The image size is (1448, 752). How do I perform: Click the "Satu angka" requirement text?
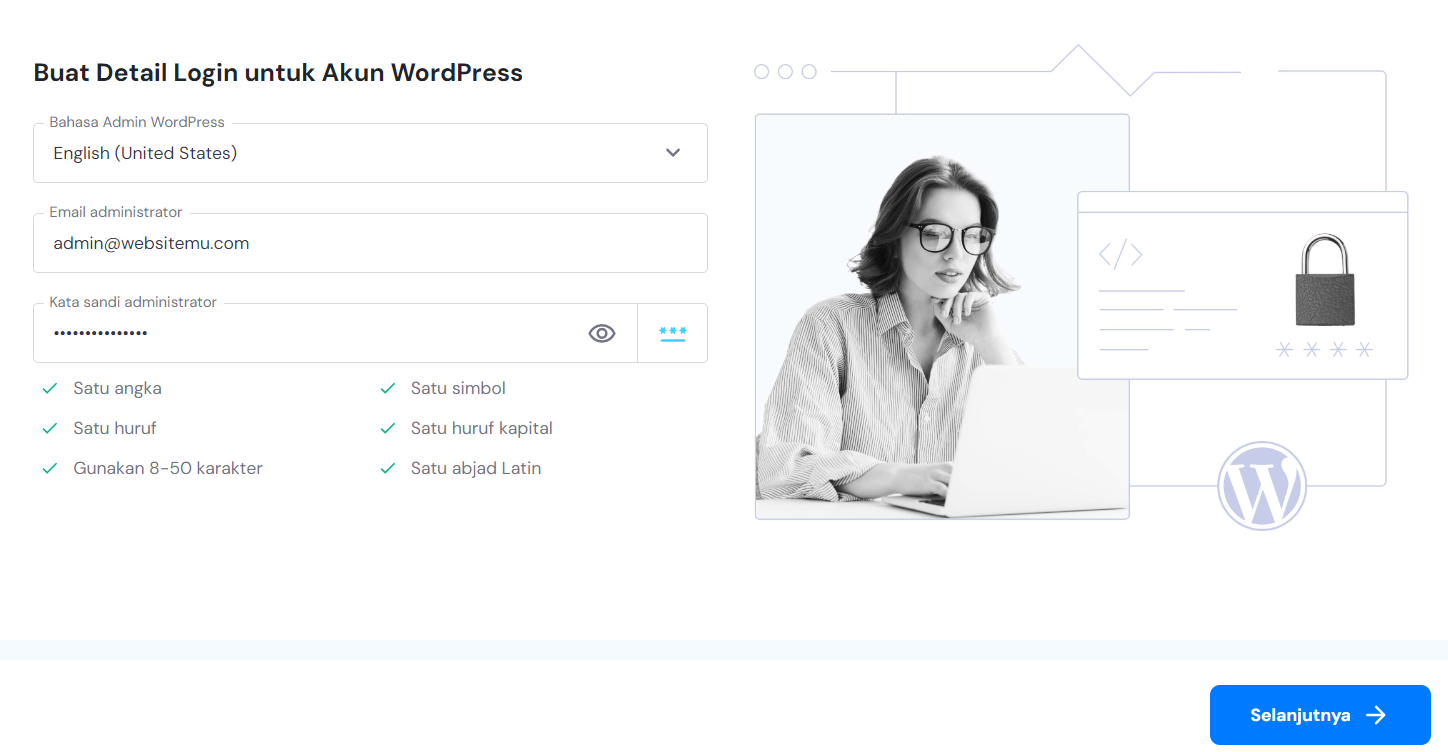point(117,388)
